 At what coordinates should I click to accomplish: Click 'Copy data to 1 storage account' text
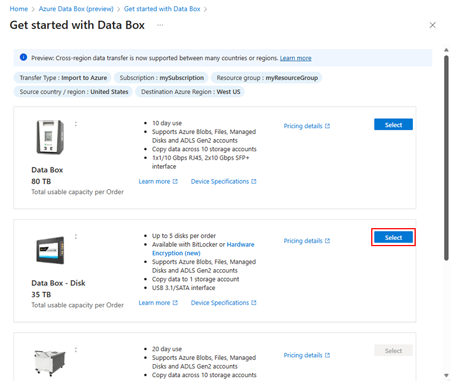point(196,279)
